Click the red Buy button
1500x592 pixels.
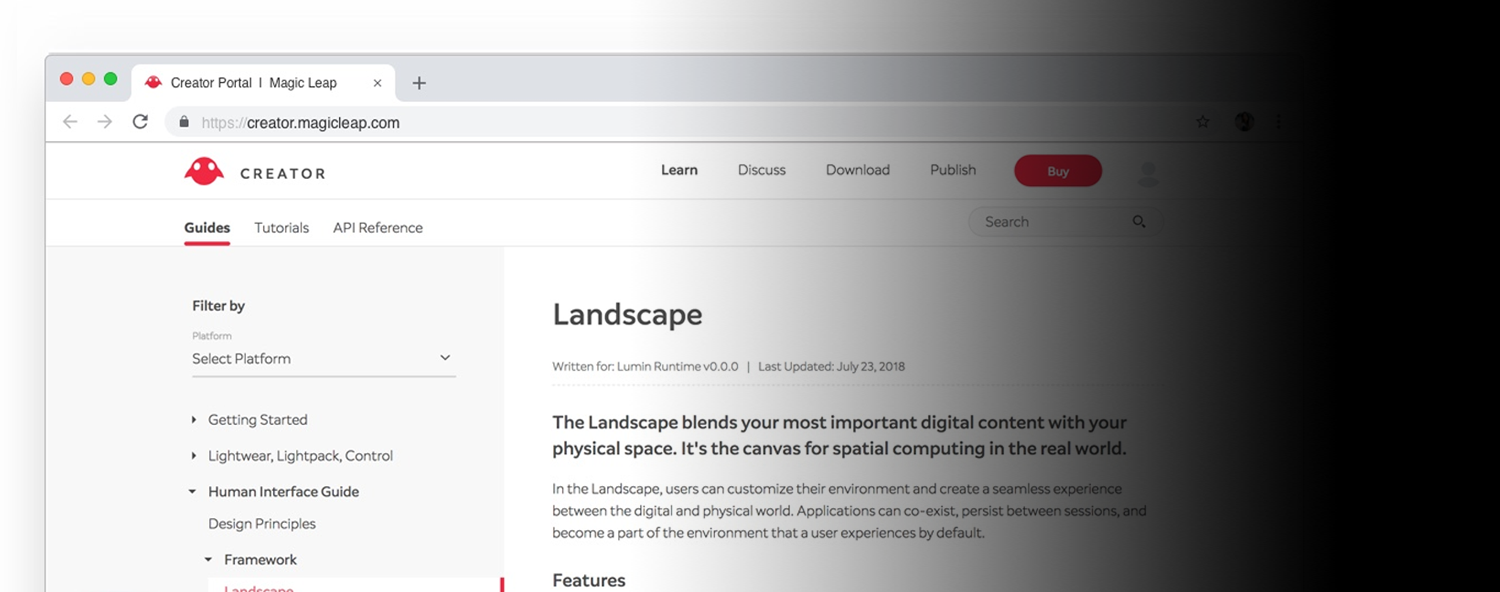click(1058, 171)
